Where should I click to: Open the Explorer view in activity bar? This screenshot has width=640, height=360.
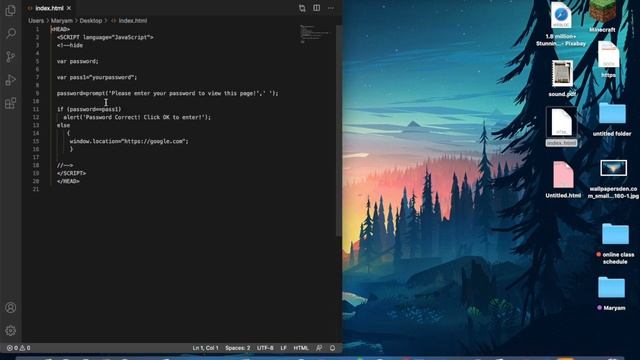11,10
